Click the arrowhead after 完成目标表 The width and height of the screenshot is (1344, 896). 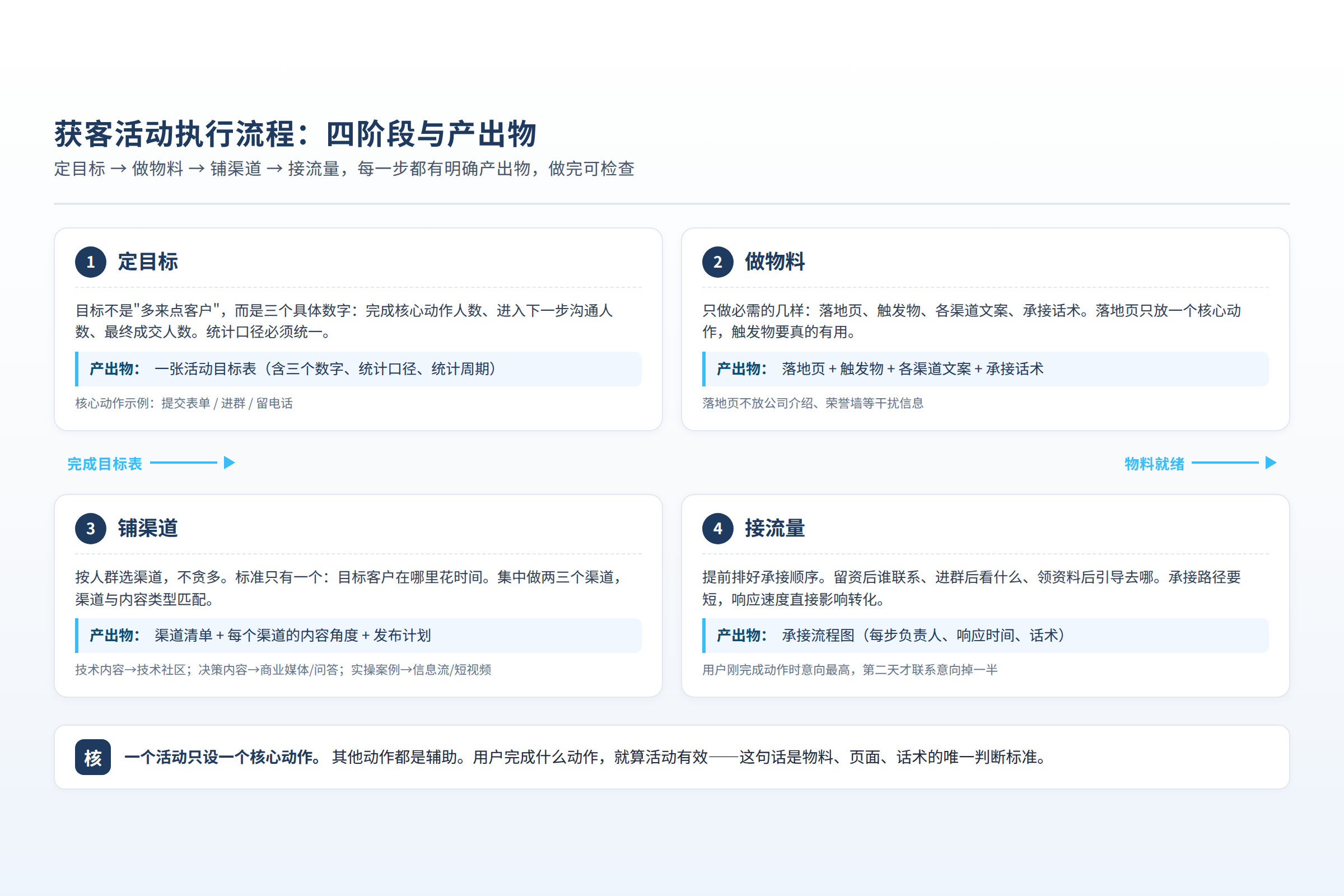pyautogui.click(x=229, y=463)
